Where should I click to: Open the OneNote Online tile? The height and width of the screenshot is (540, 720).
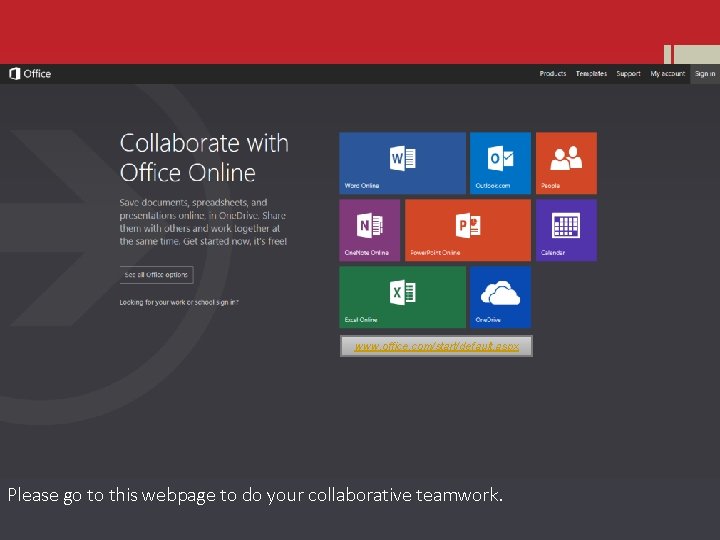point(370,230)
